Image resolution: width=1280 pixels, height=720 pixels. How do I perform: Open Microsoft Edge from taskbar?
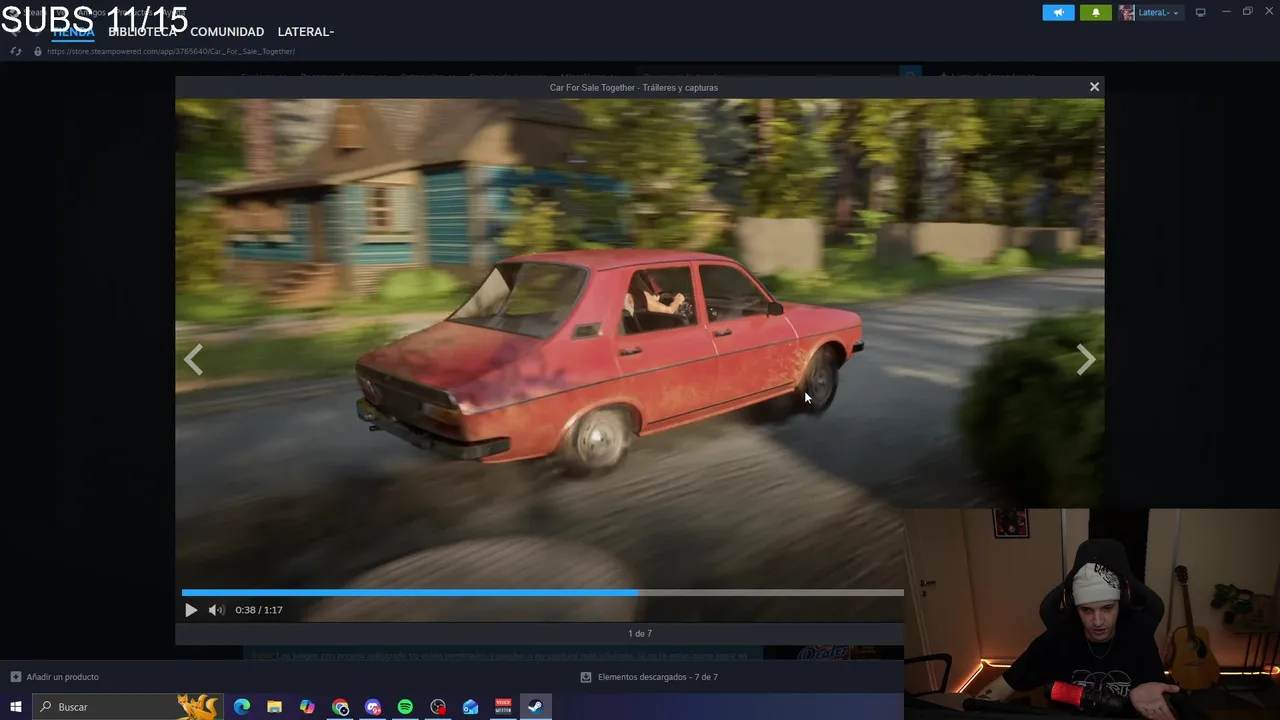(x=242, y=707)
